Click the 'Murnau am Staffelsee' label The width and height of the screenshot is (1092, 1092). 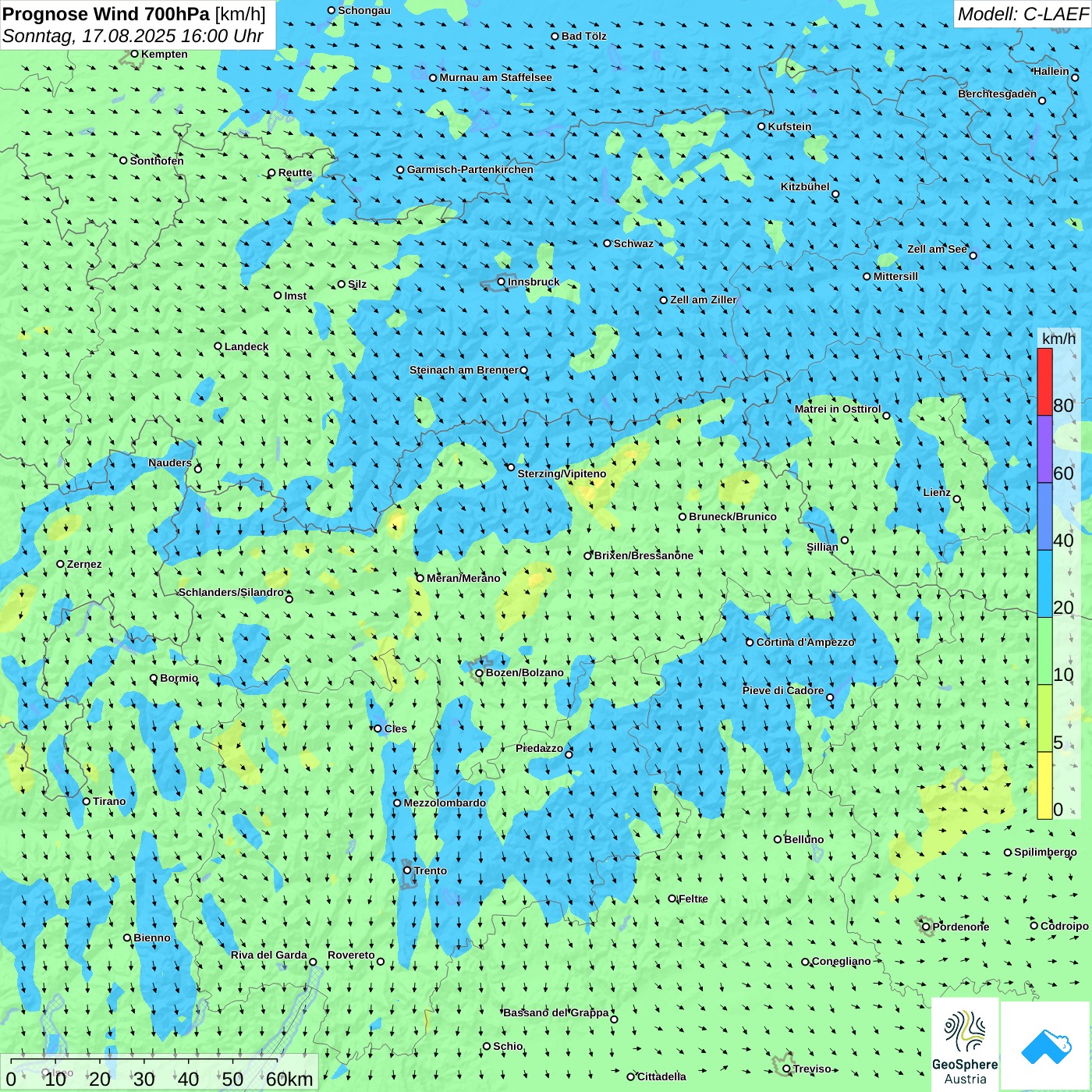[495, 77]
